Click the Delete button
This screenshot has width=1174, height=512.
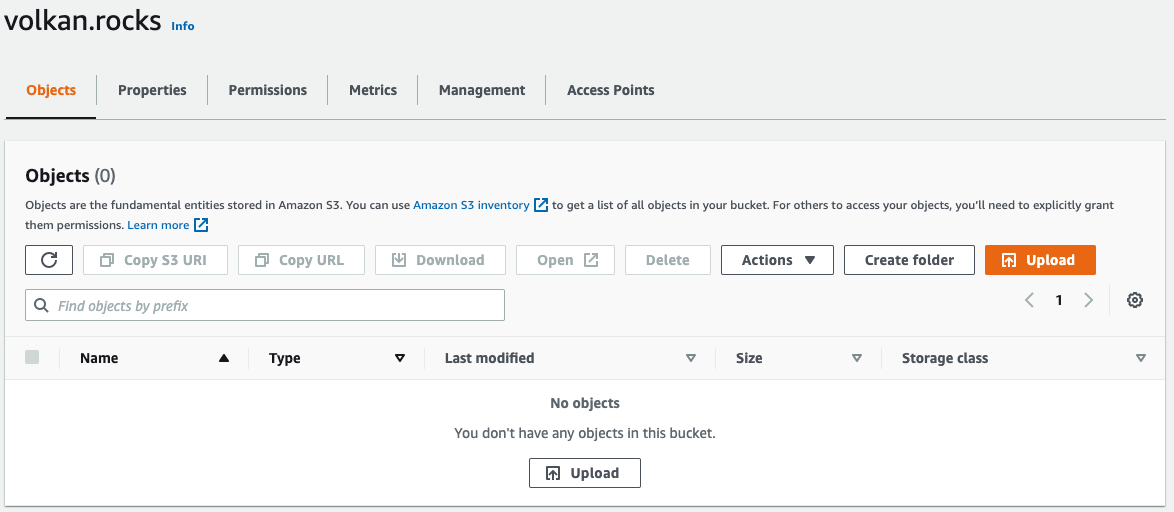pyautogui.click(x=667, y=260)
